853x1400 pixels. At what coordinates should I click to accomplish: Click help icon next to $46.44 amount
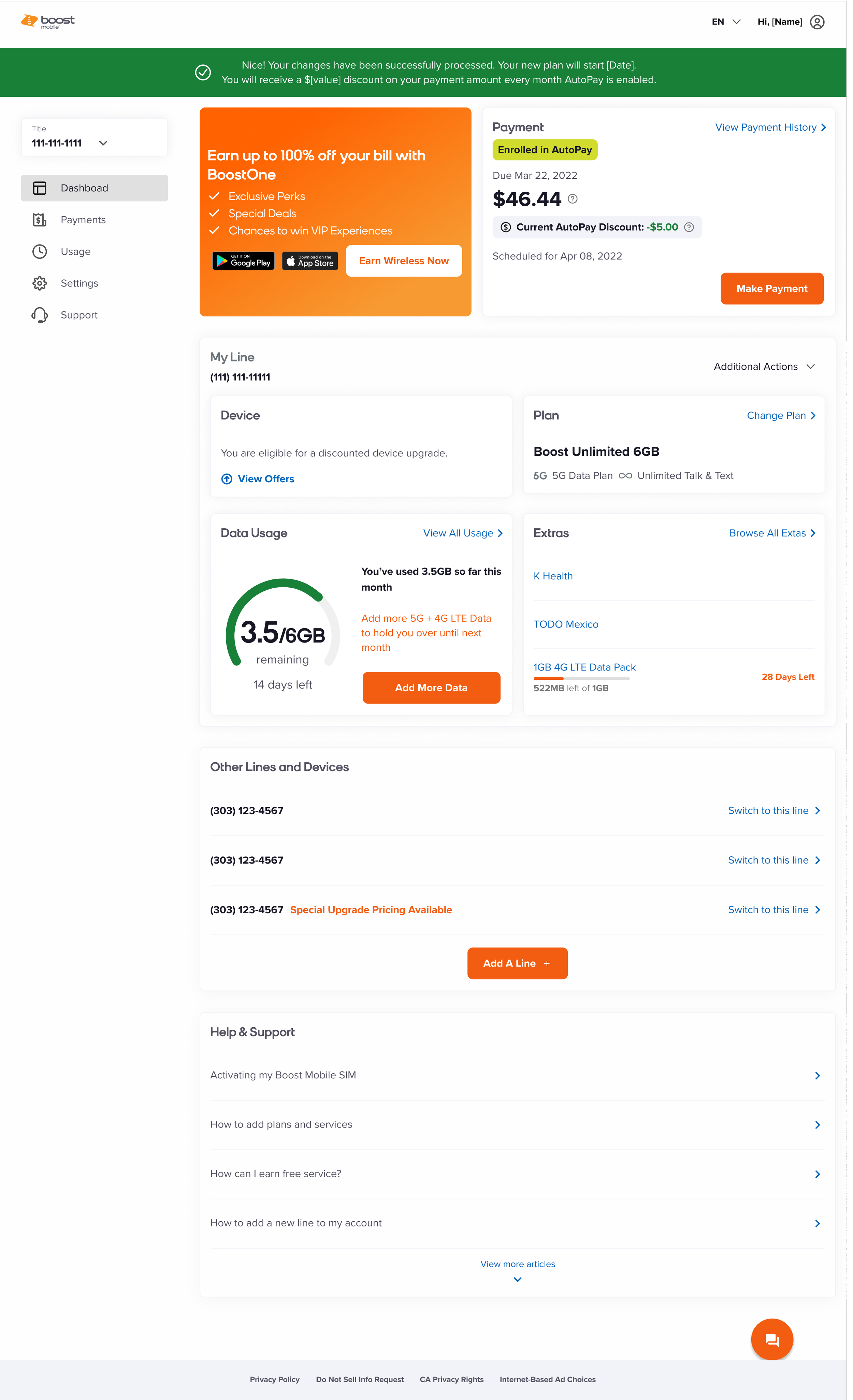tap(572, 199)
